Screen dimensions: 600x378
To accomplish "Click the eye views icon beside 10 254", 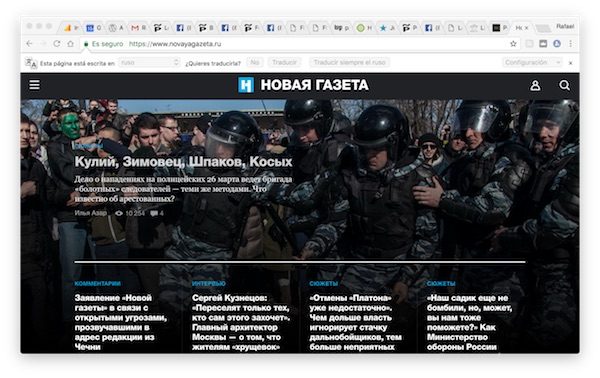I will [119, 213].
